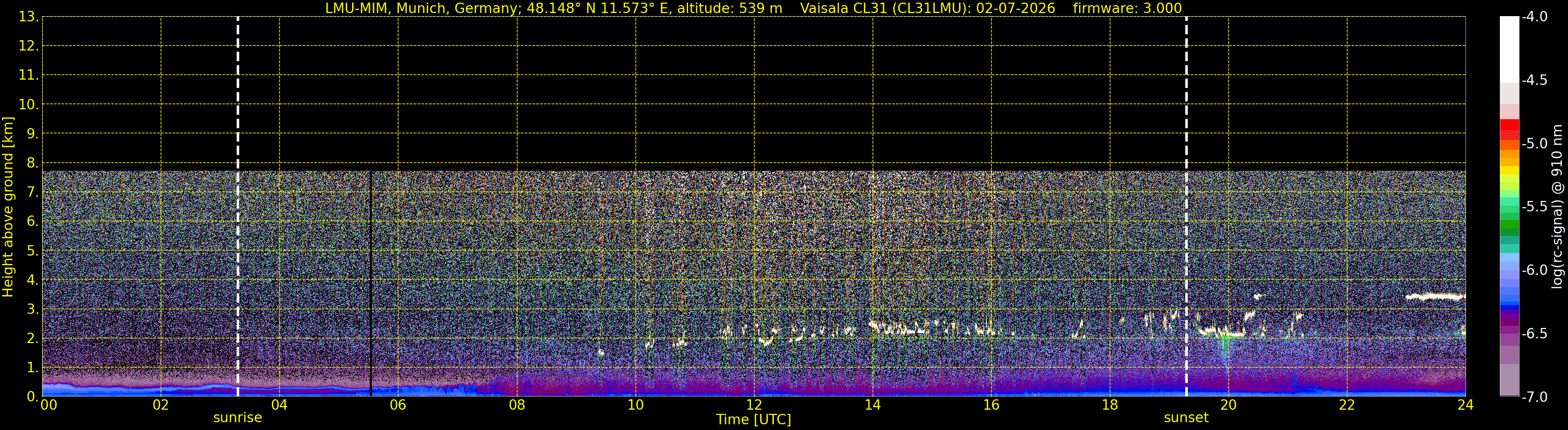The image size is (1568, 430).
Task: Click the 24 hour tick on time axis
Action: pyautogui.click(x=1466, y=405)
